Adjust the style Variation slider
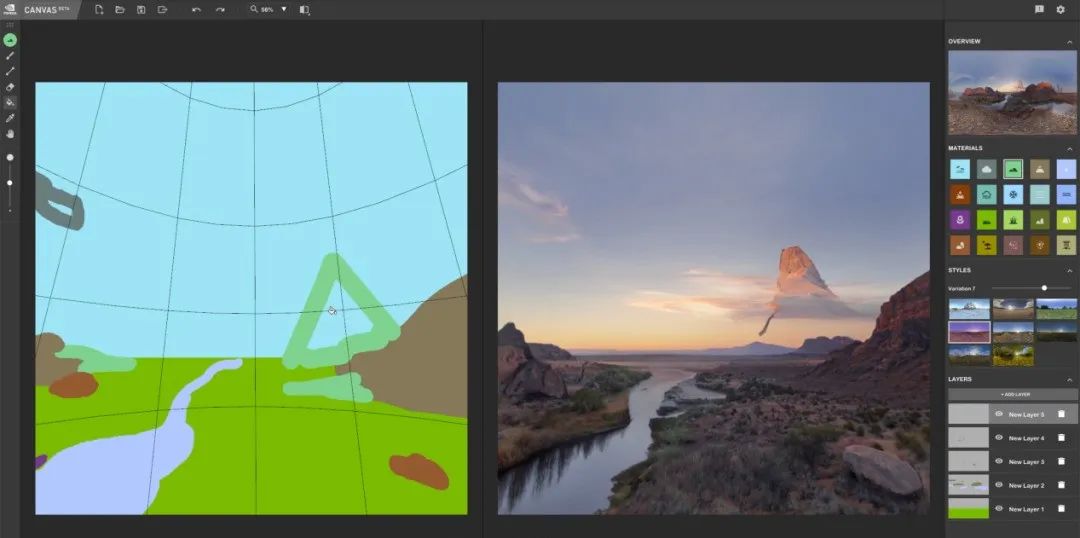This screenshot has width=1080, height=538. click(1044, 288)
